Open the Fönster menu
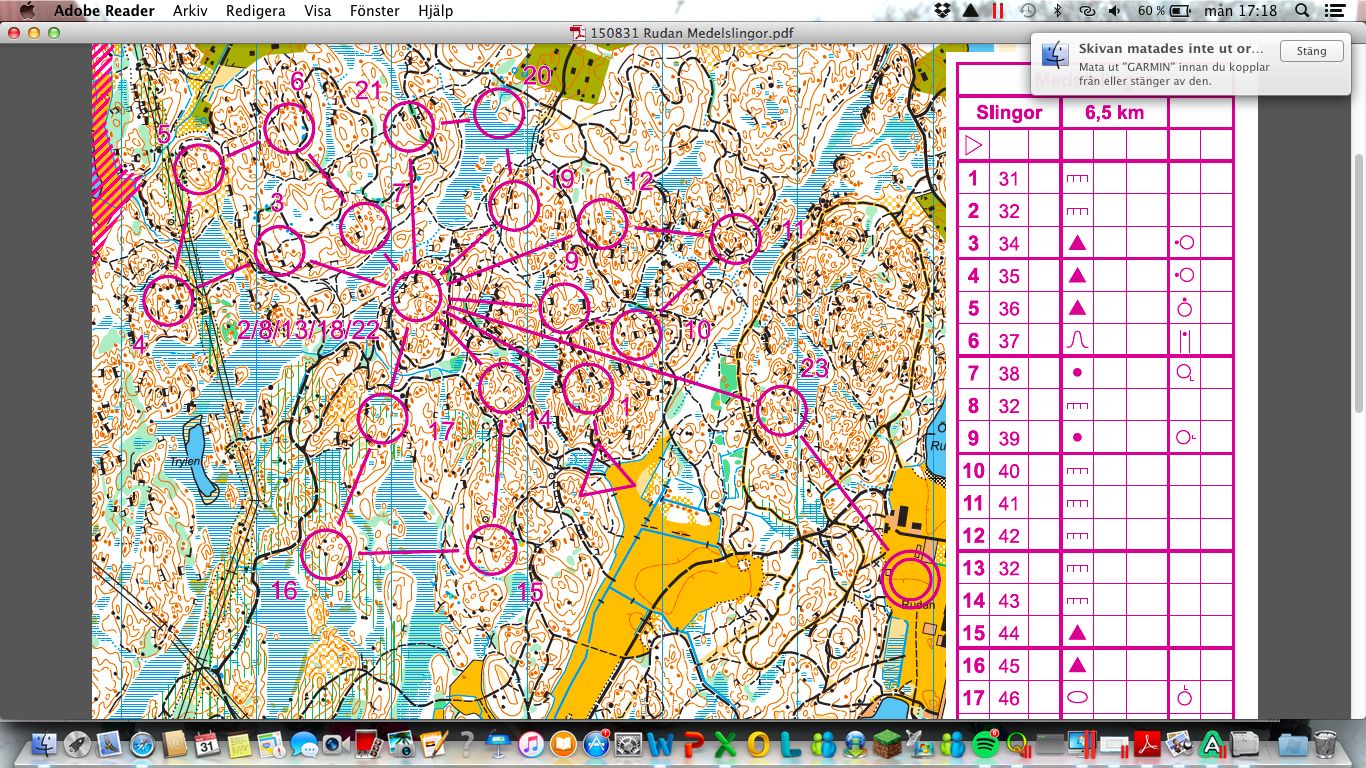The width and height of the screenshot is (1366, 768). (374, 11)
